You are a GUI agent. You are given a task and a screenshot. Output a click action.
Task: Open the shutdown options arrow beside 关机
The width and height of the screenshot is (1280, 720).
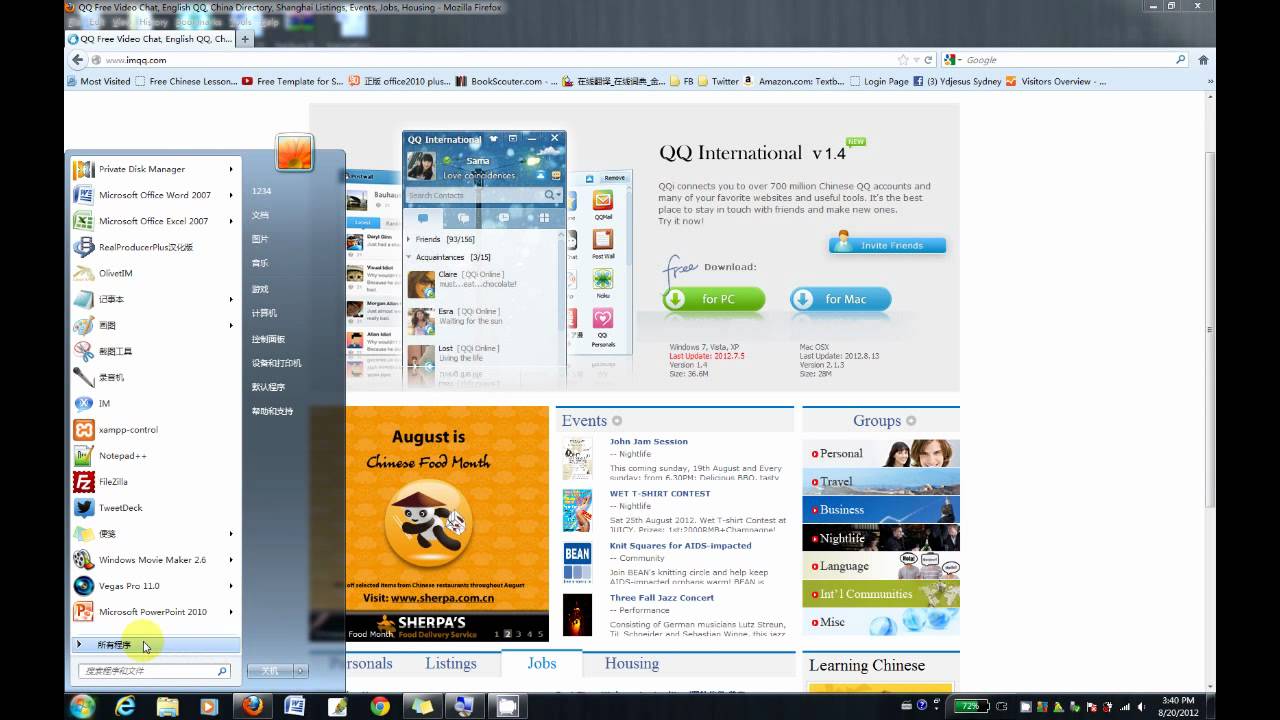click(x=300, y=671)
